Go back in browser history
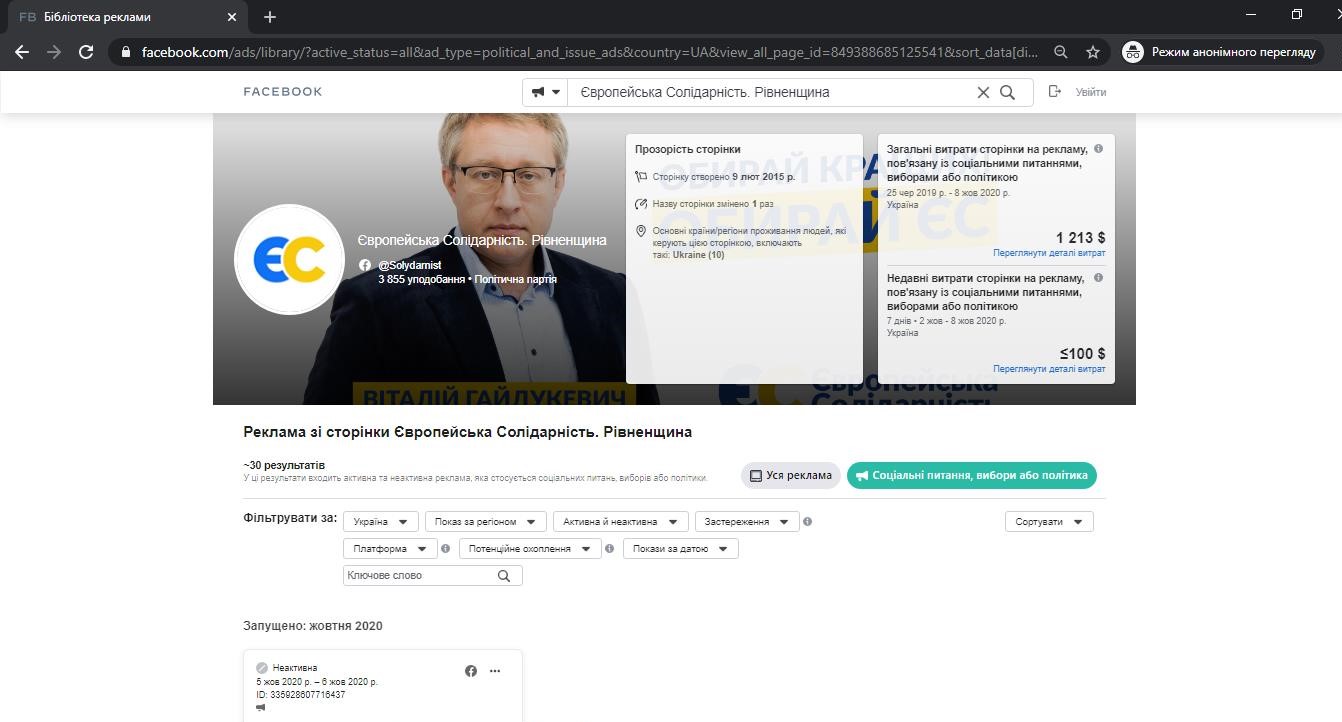Viewport: 1342px width, 722px height. (22, 52)
